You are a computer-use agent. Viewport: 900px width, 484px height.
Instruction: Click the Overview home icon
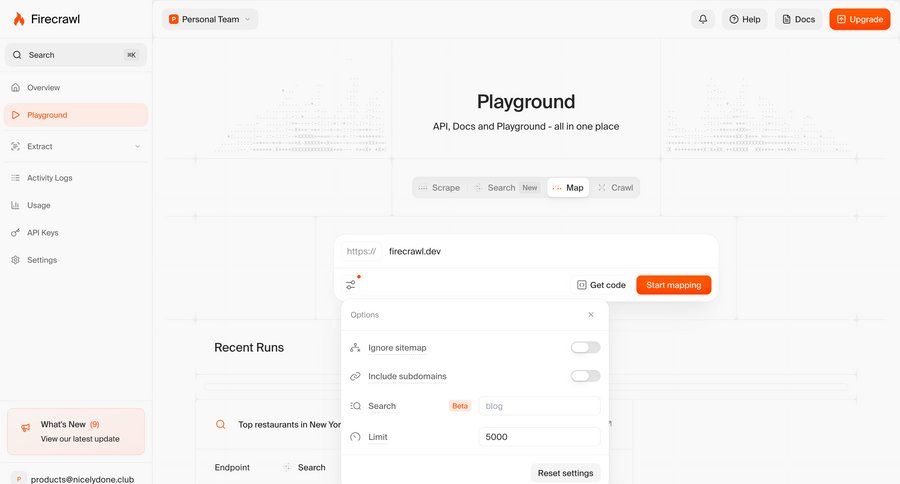pyautogui.click(x=15, y=88)
